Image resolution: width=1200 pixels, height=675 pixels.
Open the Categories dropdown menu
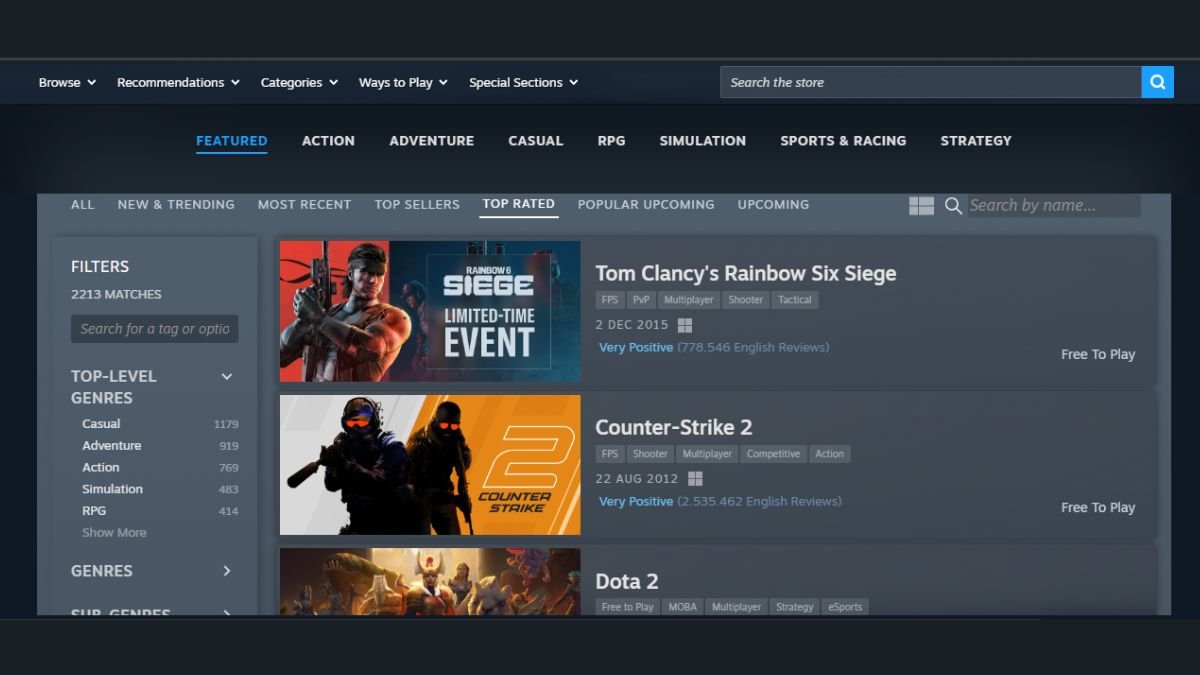299,82
